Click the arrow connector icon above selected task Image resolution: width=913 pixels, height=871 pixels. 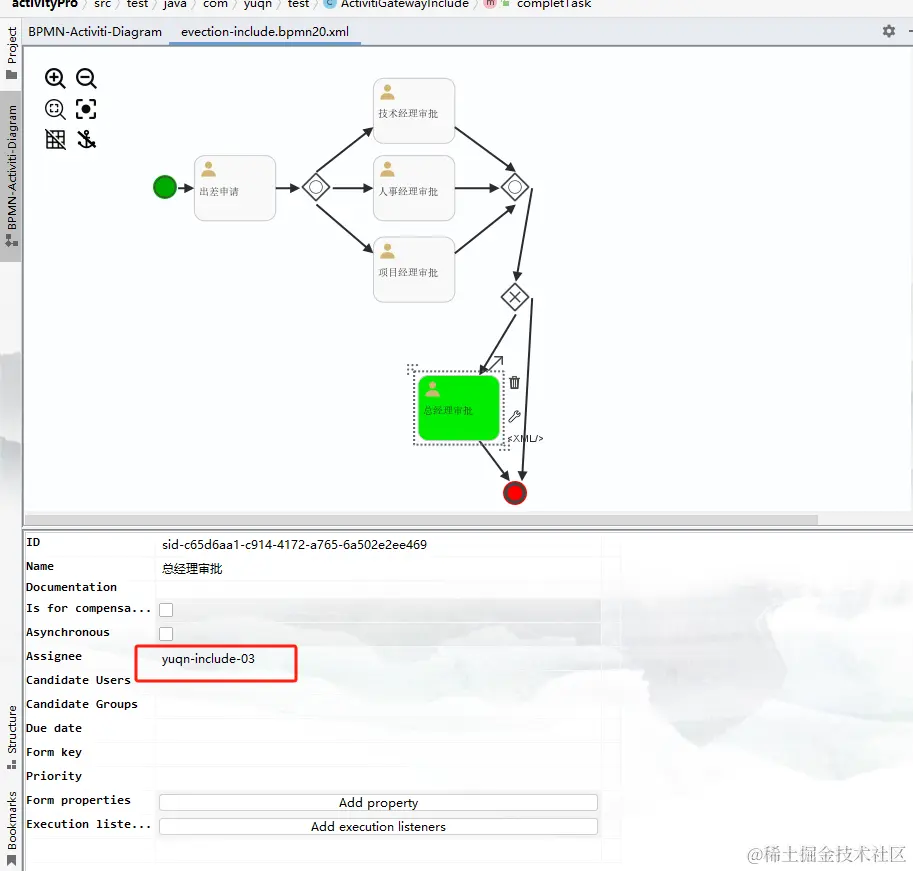pos(496,363)
